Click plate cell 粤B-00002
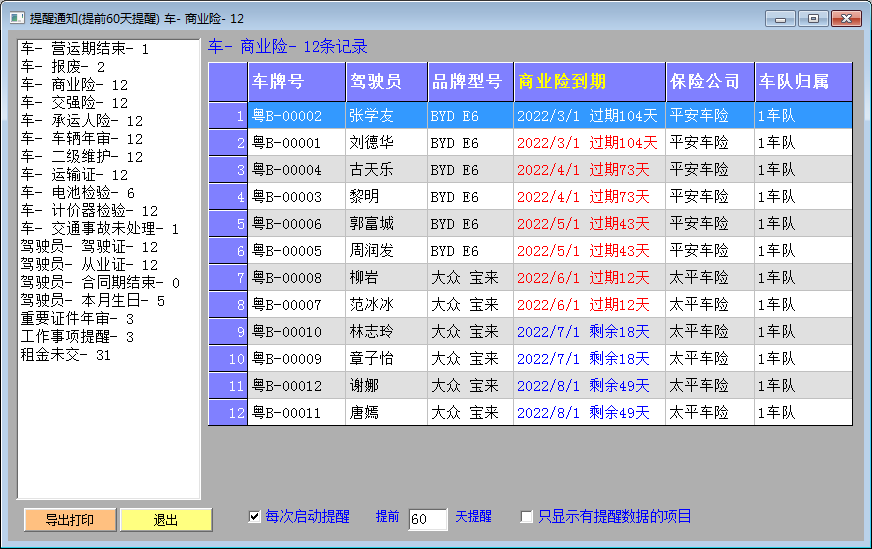 [x=296, y=116]
